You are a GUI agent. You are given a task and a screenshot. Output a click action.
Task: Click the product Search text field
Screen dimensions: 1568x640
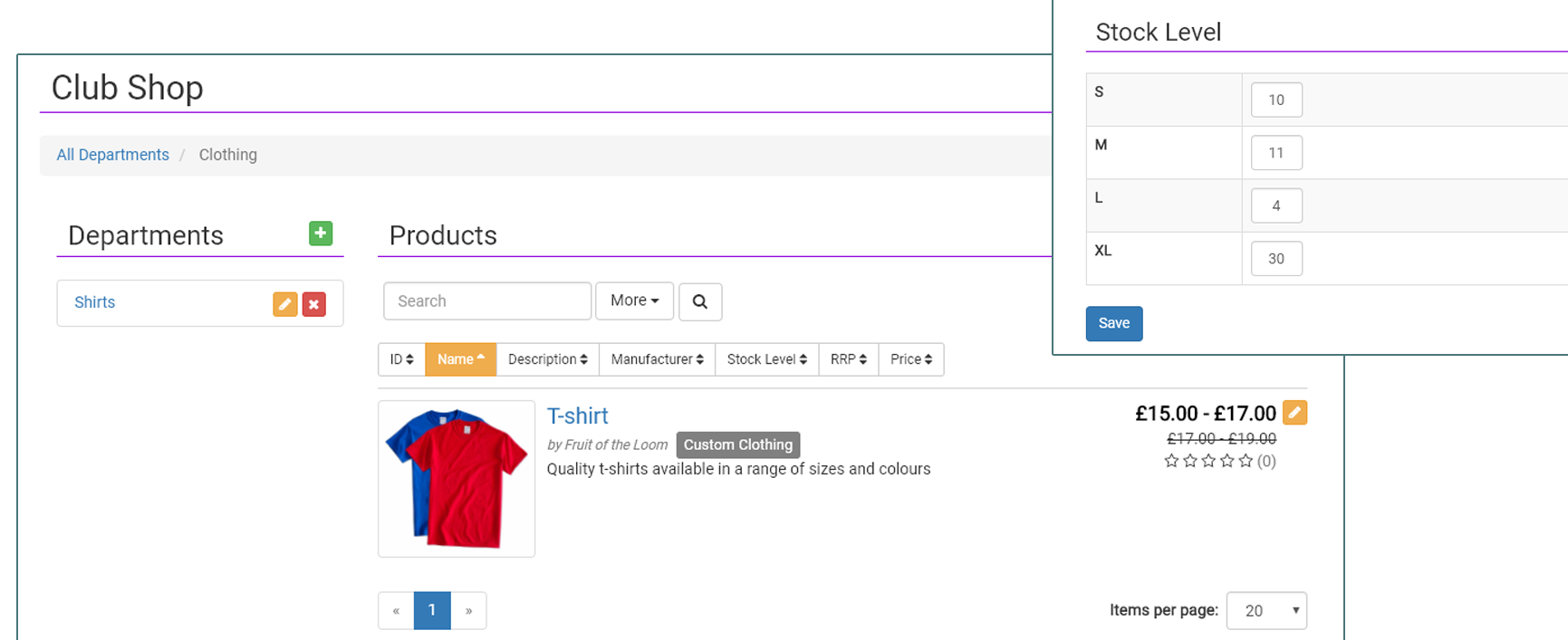coord(486,301)
